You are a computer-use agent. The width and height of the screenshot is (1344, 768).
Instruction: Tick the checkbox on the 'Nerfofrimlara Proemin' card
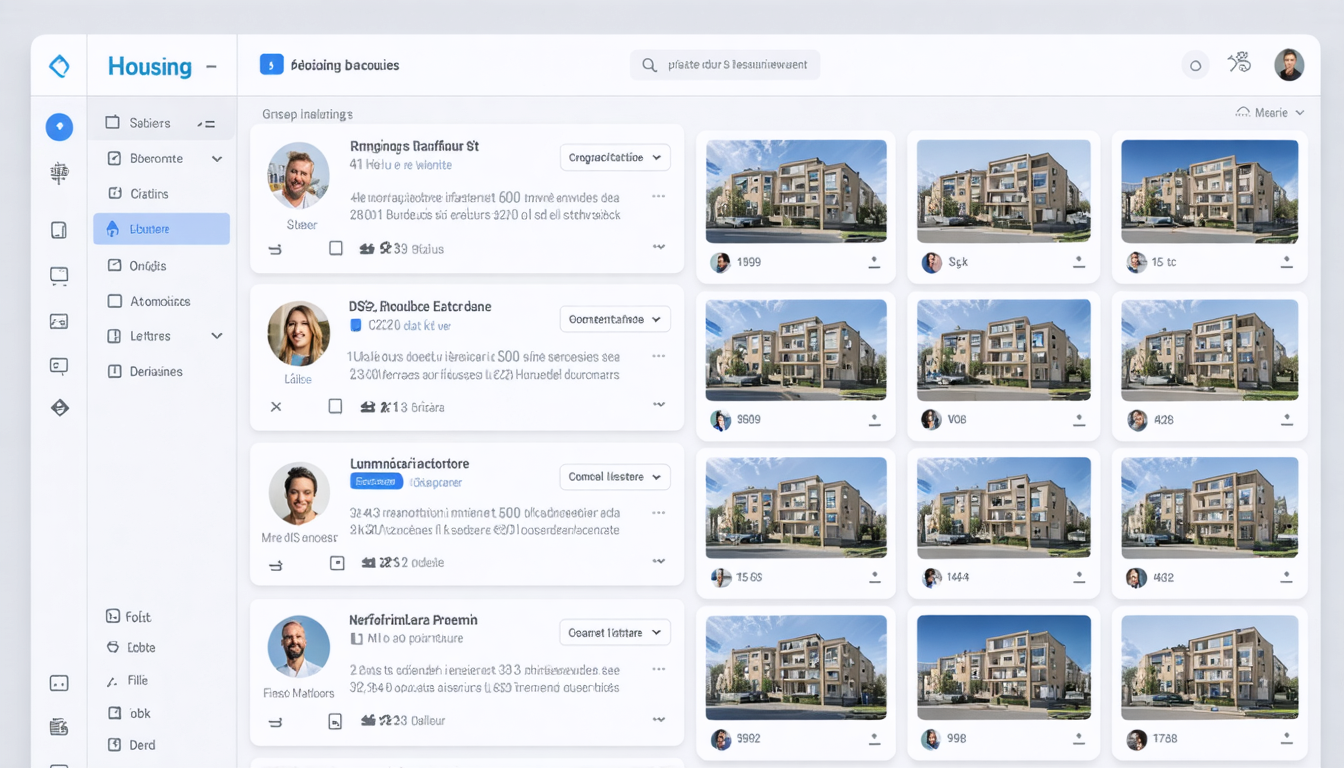(x=335, y=720)
